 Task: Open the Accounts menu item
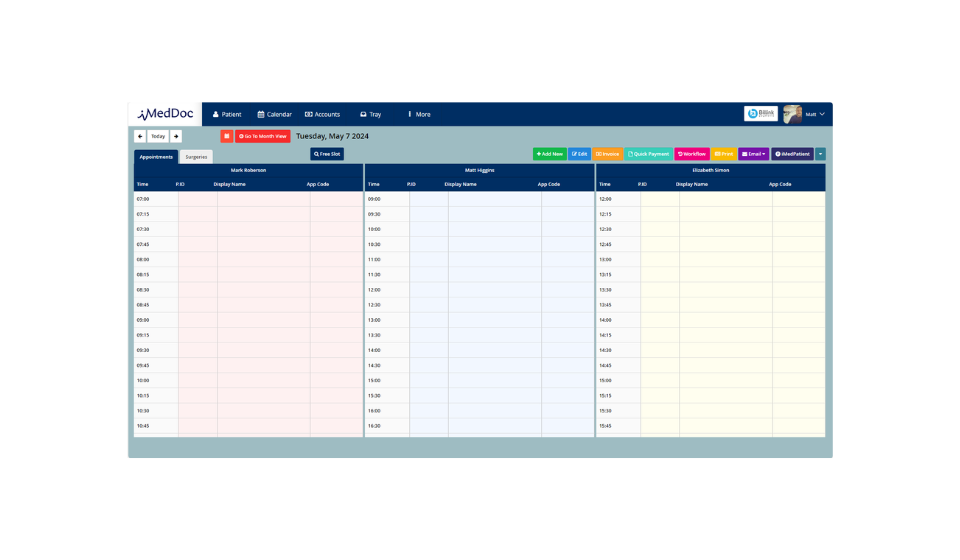pos(322,114)
